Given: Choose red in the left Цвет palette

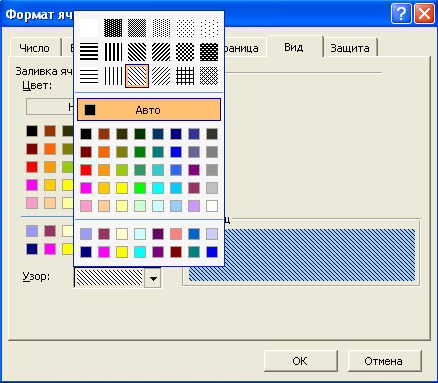Looking at the screenshot, I should 32,167.
